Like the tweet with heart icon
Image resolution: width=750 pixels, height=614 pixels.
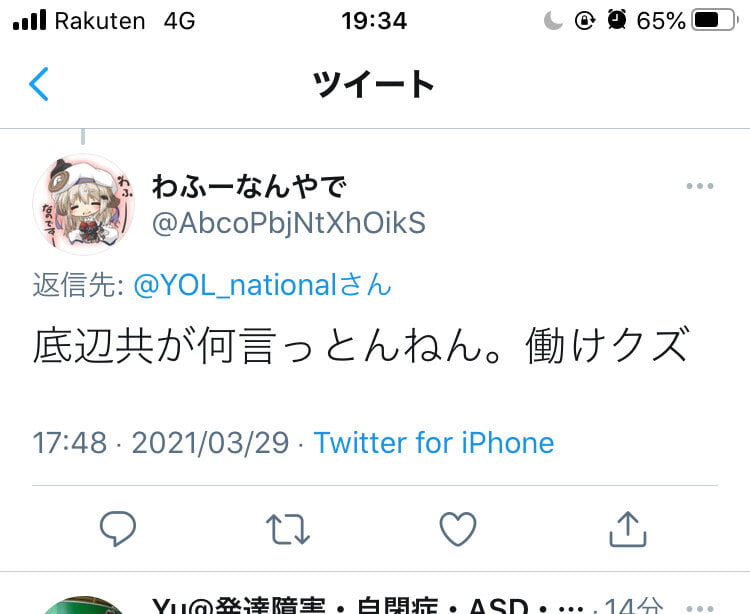click(x=458, y=529)
